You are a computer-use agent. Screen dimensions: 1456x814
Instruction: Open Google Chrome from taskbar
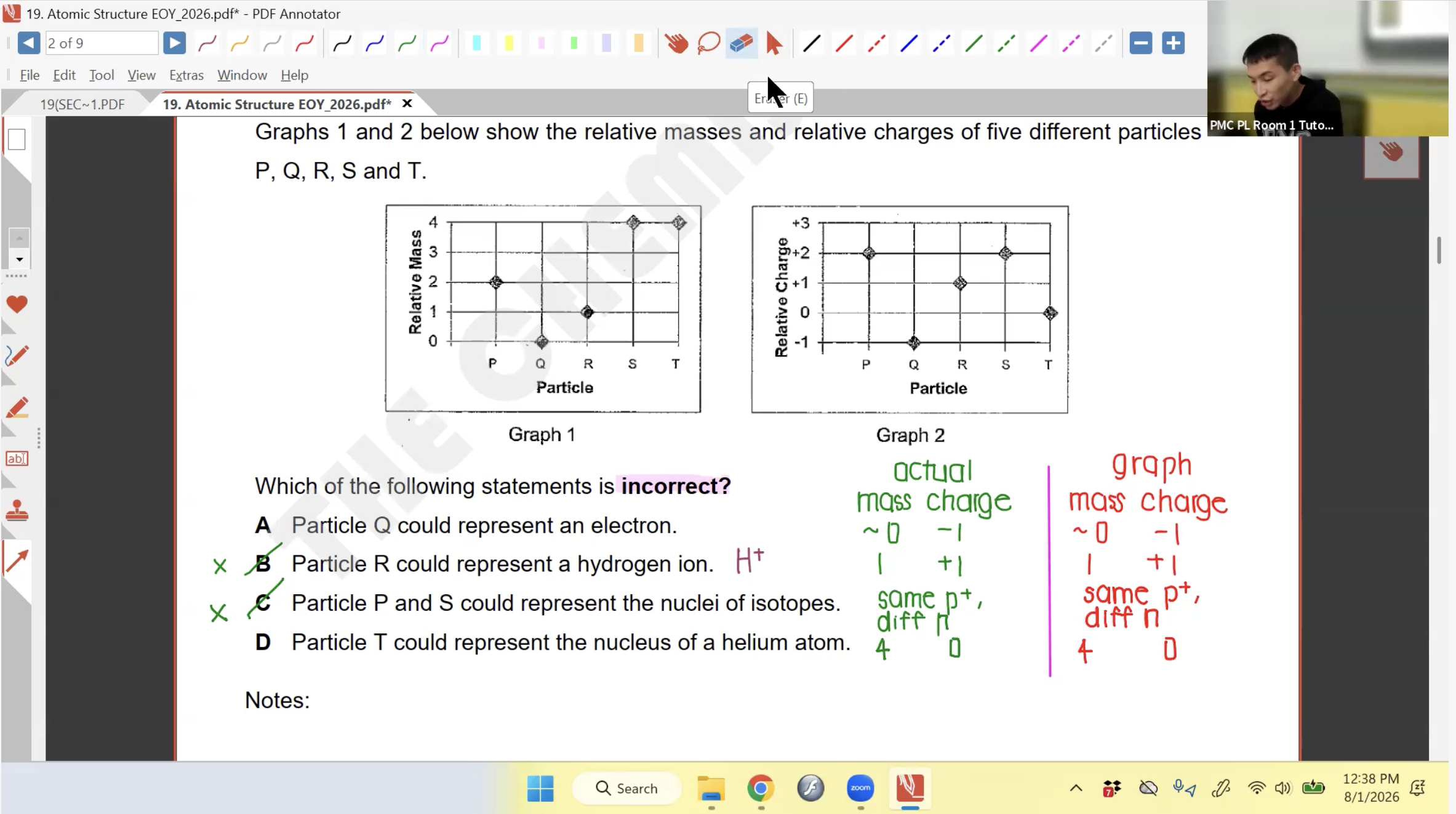click(761, 788)
